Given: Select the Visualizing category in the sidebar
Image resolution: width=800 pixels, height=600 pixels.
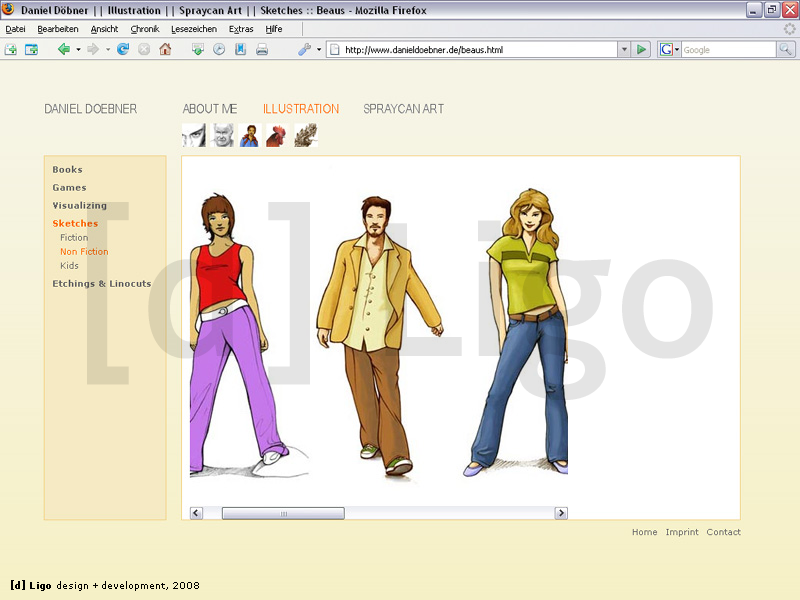Looking at the screenshot, I should click(x=80, y=205).
